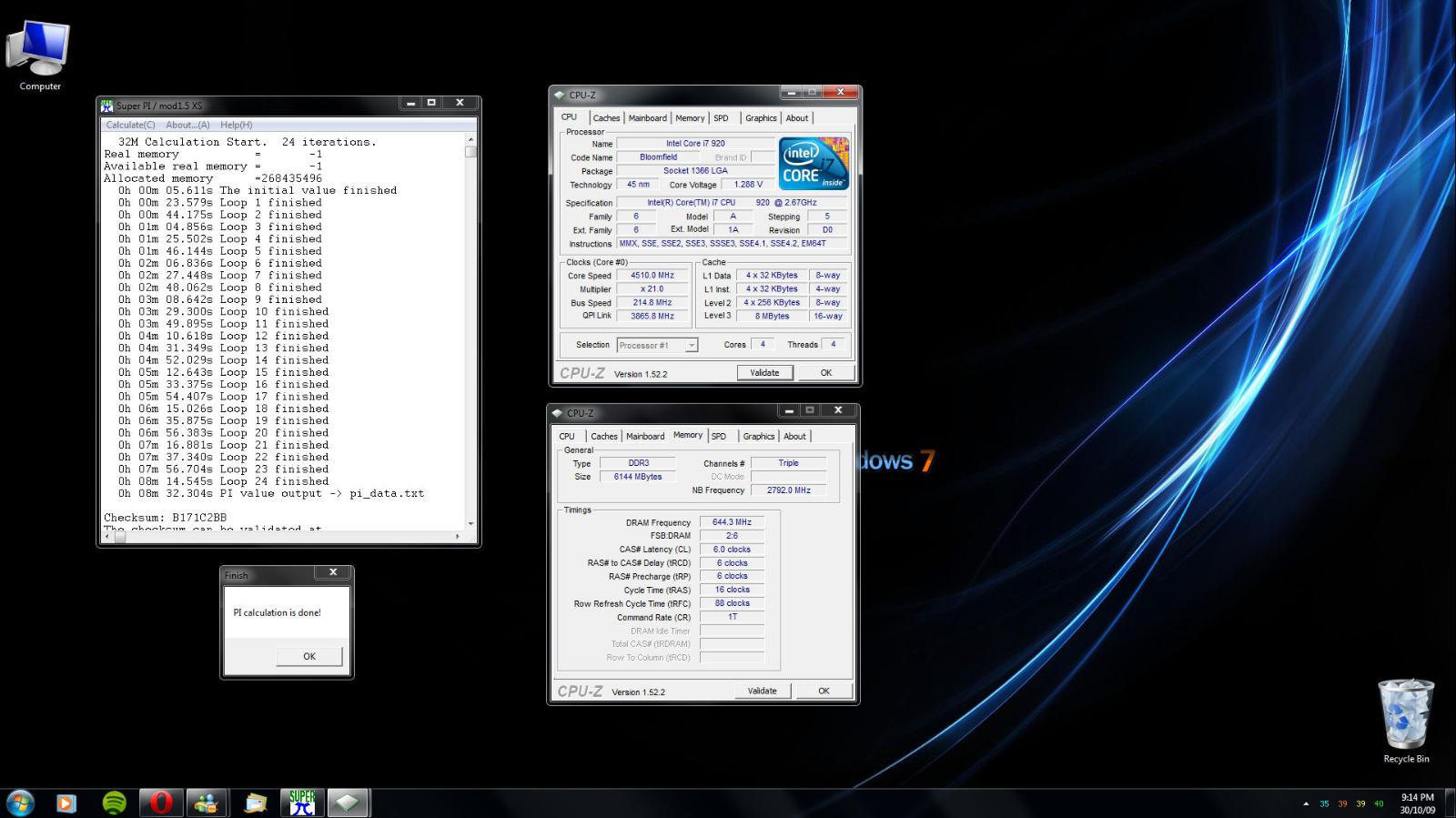The height and width of the screenshot is (818, 1456).
Task: Switch to CPU-Z taskbar button
Action: click(x=348, y=803)
